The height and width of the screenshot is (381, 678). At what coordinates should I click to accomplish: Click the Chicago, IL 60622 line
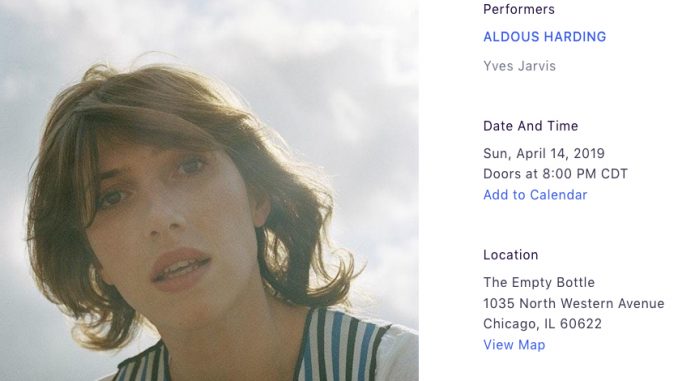tap(542, 324)
